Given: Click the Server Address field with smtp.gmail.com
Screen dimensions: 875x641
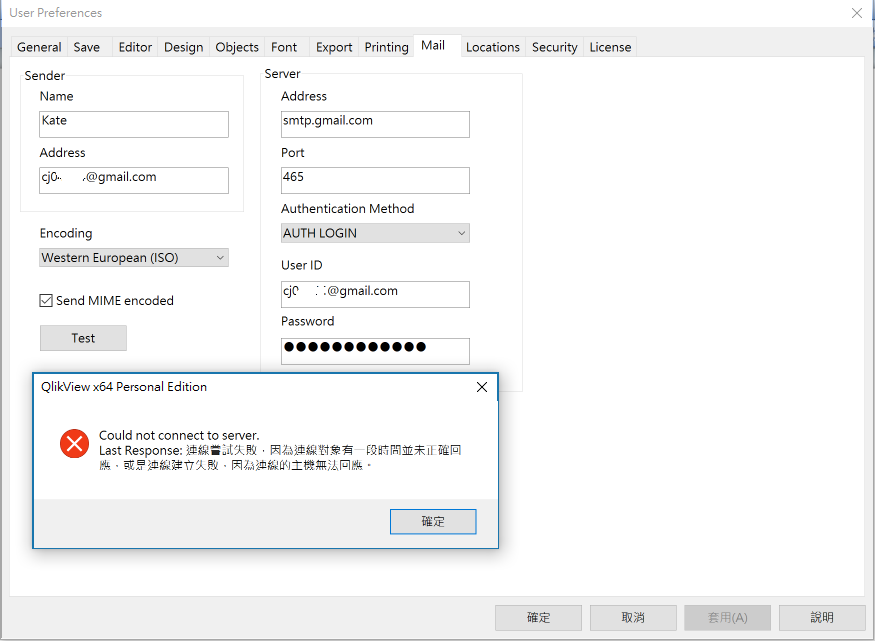Looking at the screenshot, I should [x=375, y=124].
